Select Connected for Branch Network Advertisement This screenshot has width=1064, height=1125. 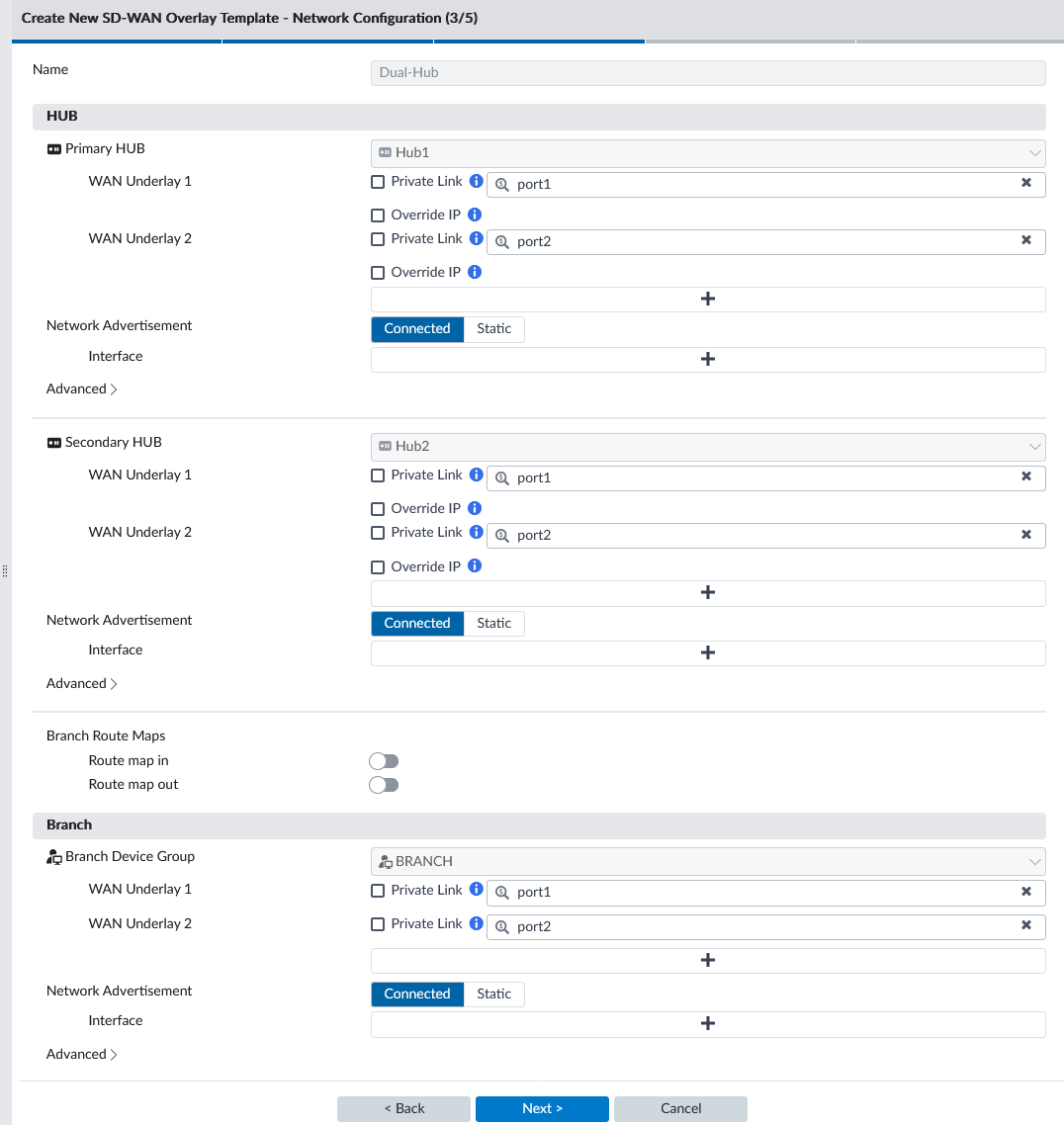coord(416,994)
